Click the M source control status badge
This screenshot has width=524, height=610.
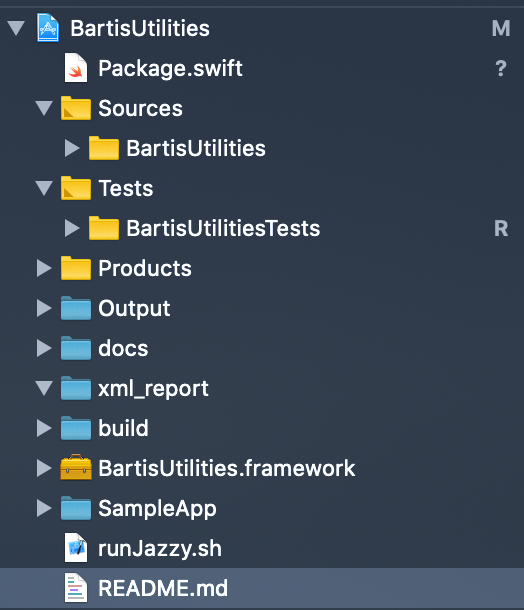click(501, 28)
